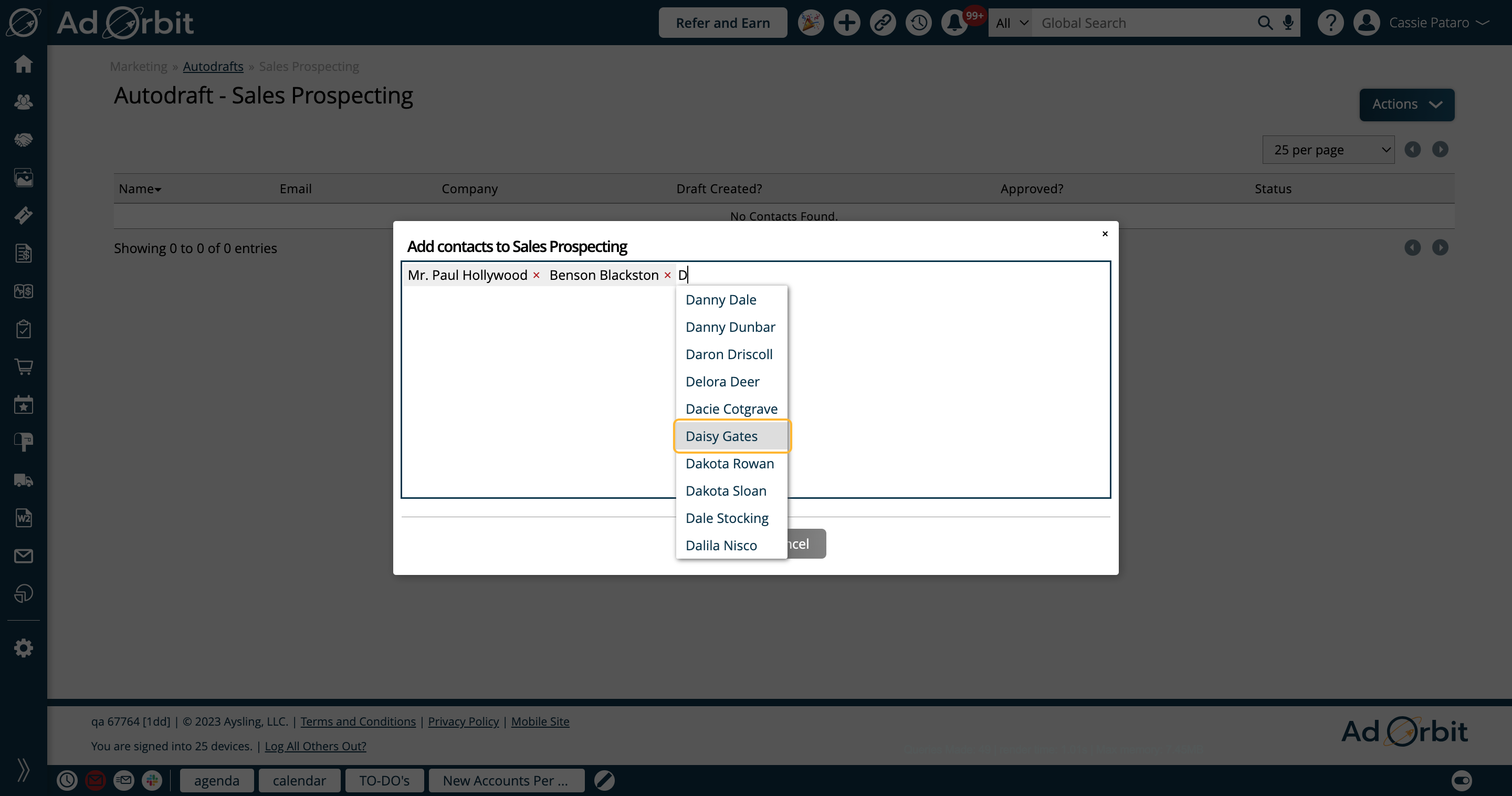Open the settings gear in the sidebar
The image size is (1512, 796).
click(x=24, y=648)
